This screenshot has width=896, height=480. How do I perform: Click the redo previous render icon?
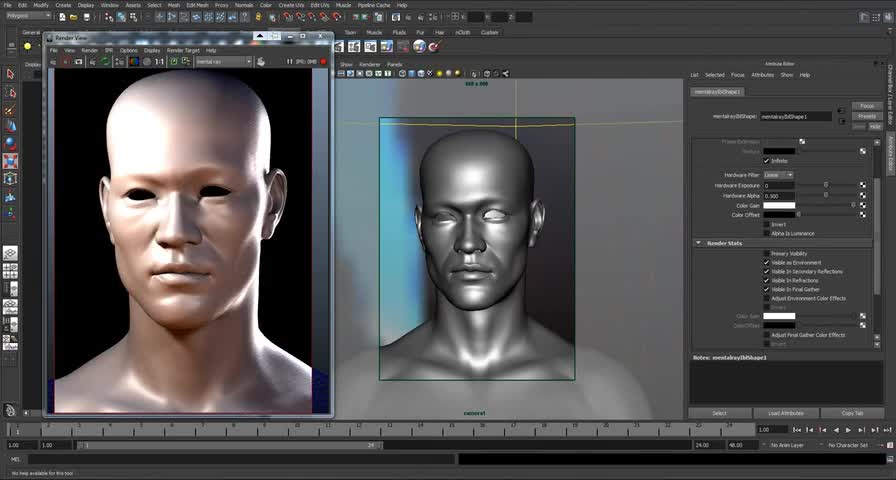[x=54, y=61]
